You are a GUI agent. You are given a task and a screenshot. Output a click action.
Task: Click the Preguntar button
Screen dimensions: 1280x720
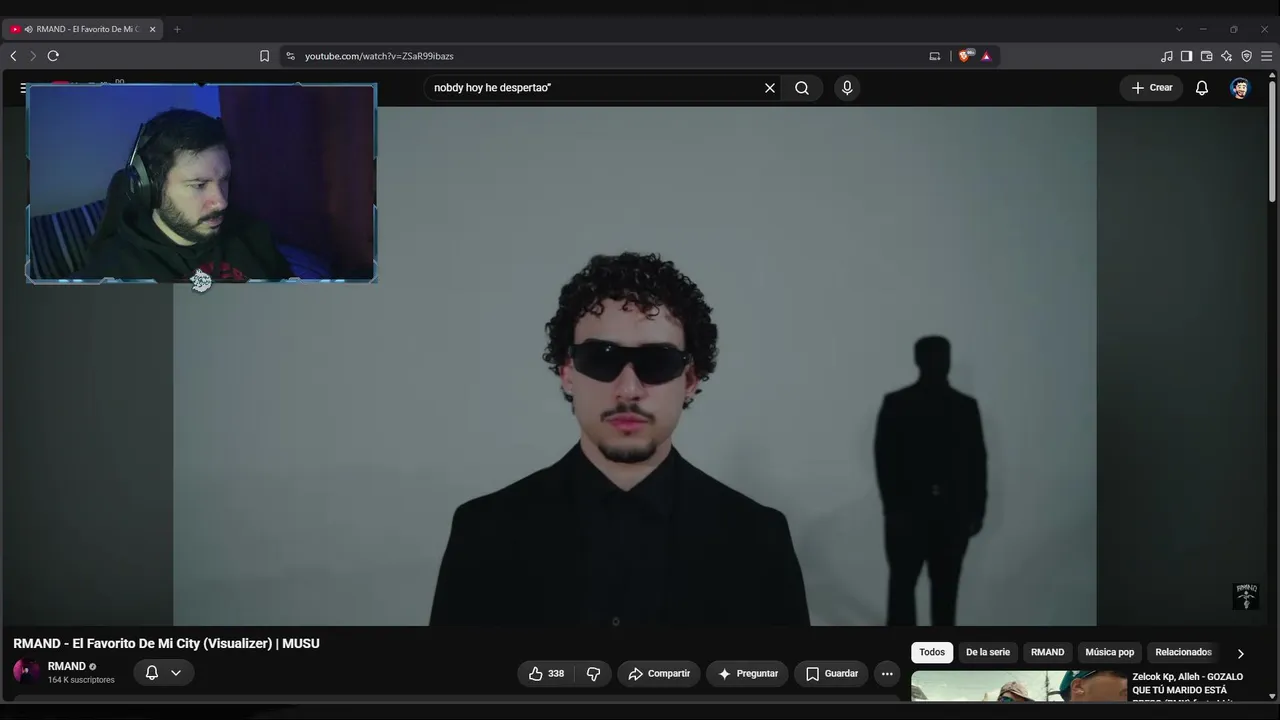747,674
